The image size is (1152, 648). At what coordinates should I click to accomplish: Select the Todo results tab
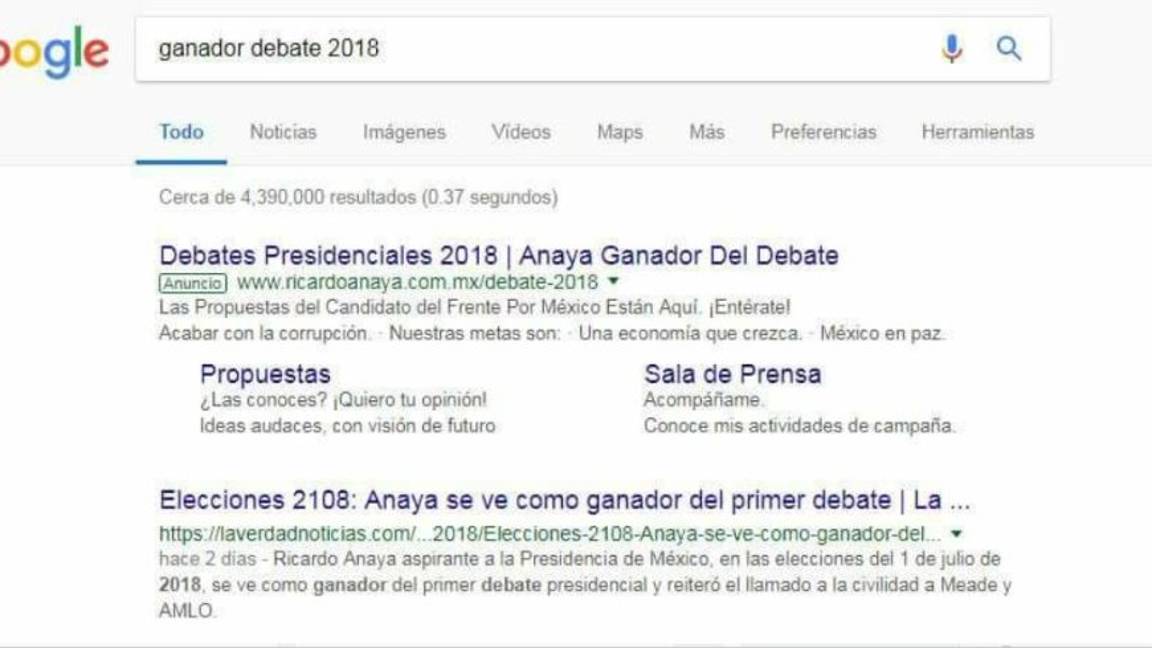click(180, 131)
